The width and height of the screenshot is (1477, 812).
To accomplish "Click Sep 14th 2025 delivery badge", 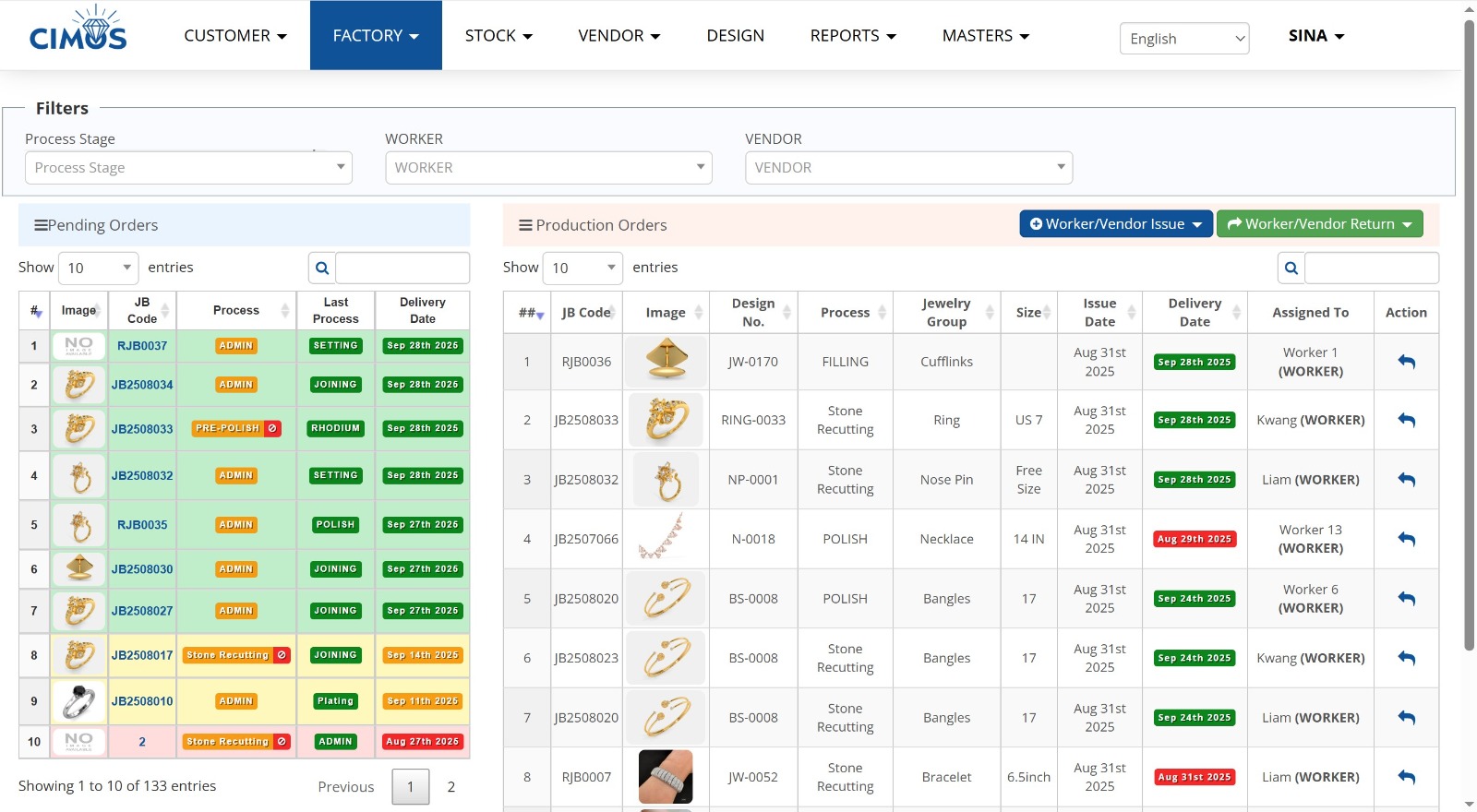I will click(423, 655).
